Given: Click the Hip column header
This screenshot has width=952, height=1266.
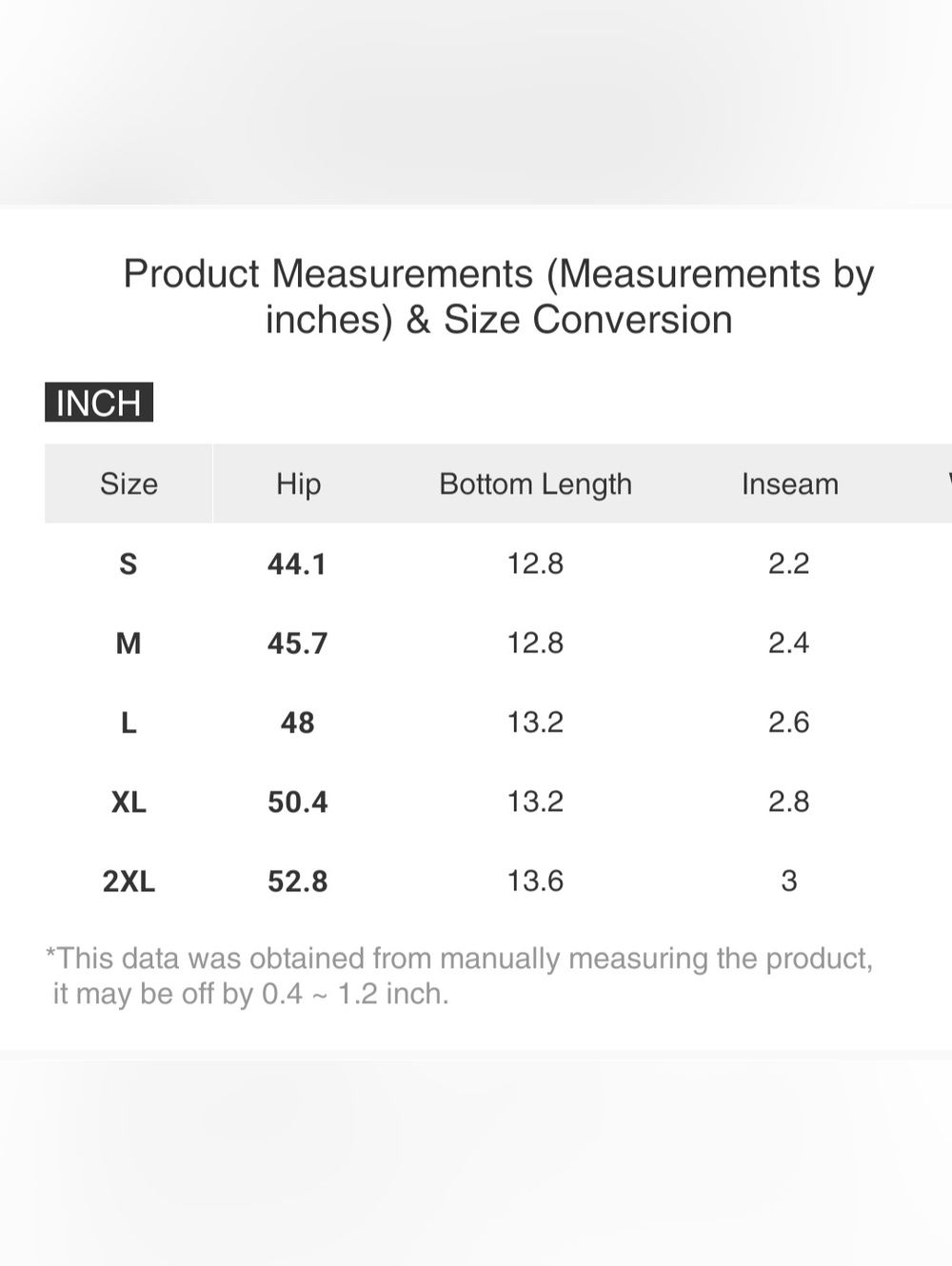Looking at the screenshot, I should point(298,484).
